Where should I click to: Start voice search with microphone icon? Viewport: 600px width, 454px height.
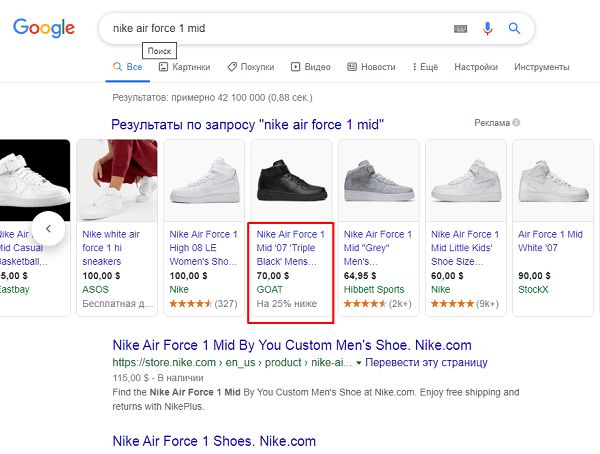click(488, 29)
